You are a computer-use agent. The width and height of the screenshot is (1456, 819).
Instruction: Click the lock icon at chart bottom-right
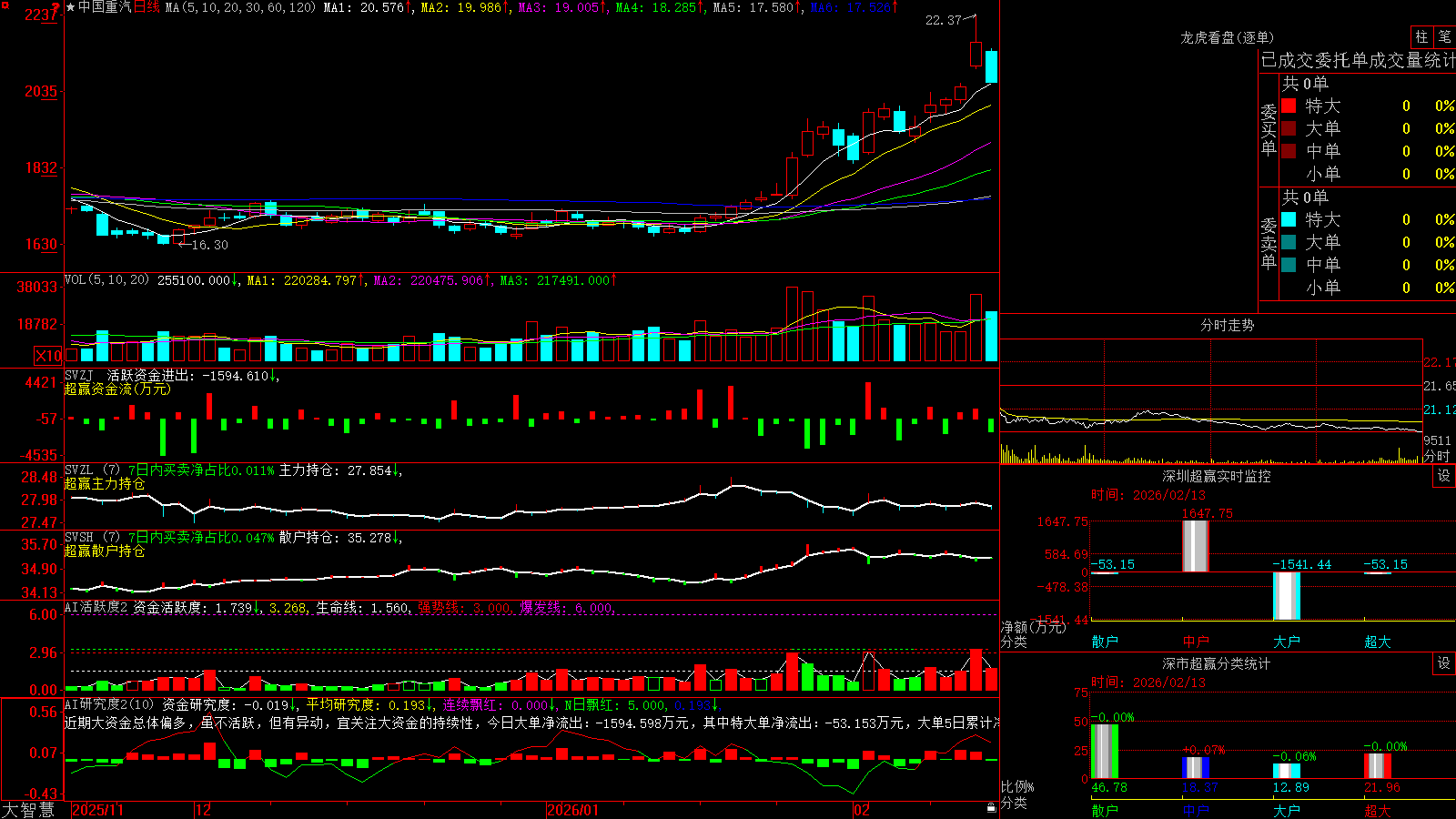(991, 808)
